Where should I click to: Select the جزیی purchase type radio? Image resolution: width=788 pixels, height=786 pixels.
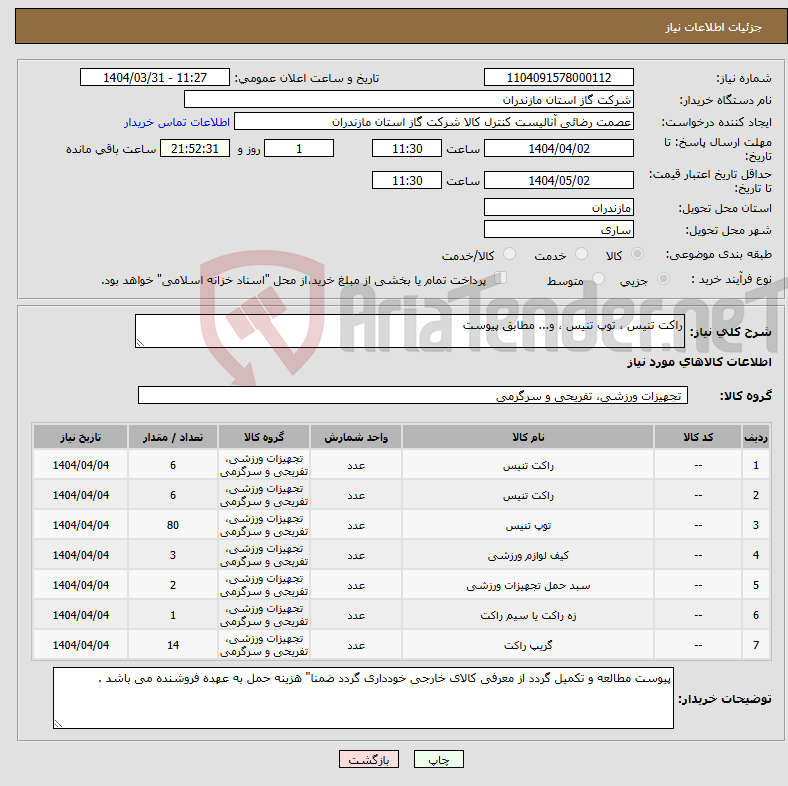(663, 278)
